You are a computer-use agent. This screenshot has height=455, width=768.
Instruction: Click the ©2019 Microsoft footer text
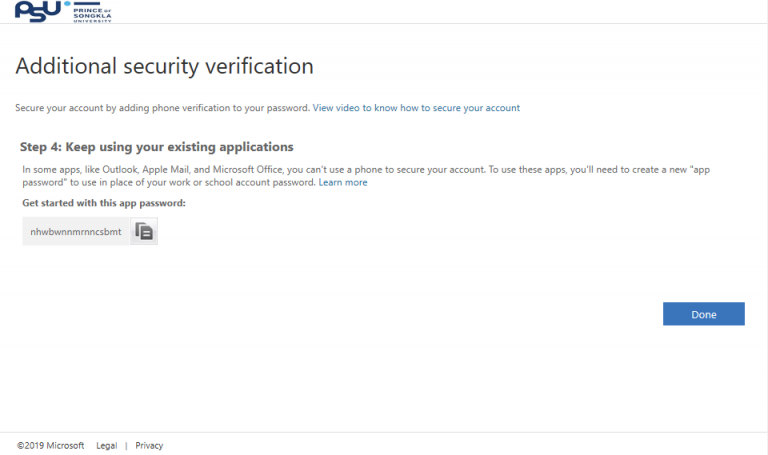(50, 445)
